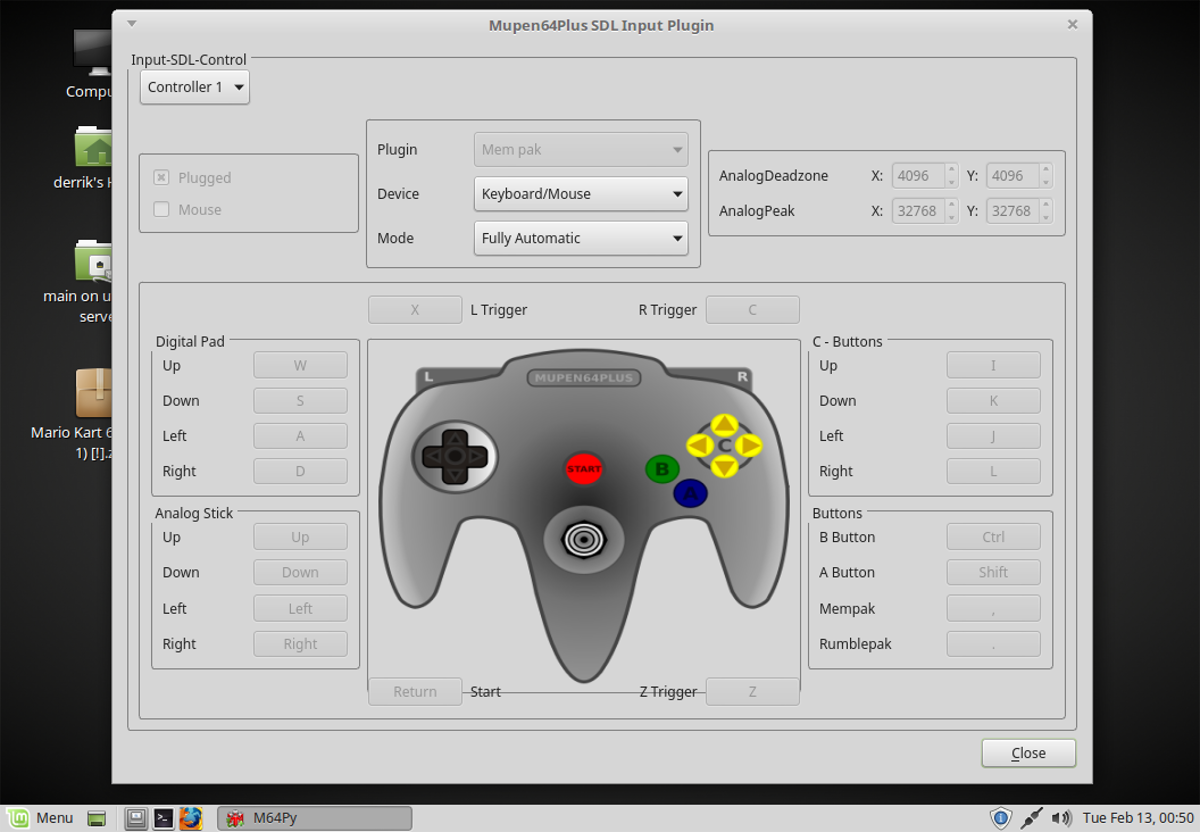Click C-Buttons Right mapping L
Image resolution: width=1200 pixels, height=832 pixels.
point(993,471)
